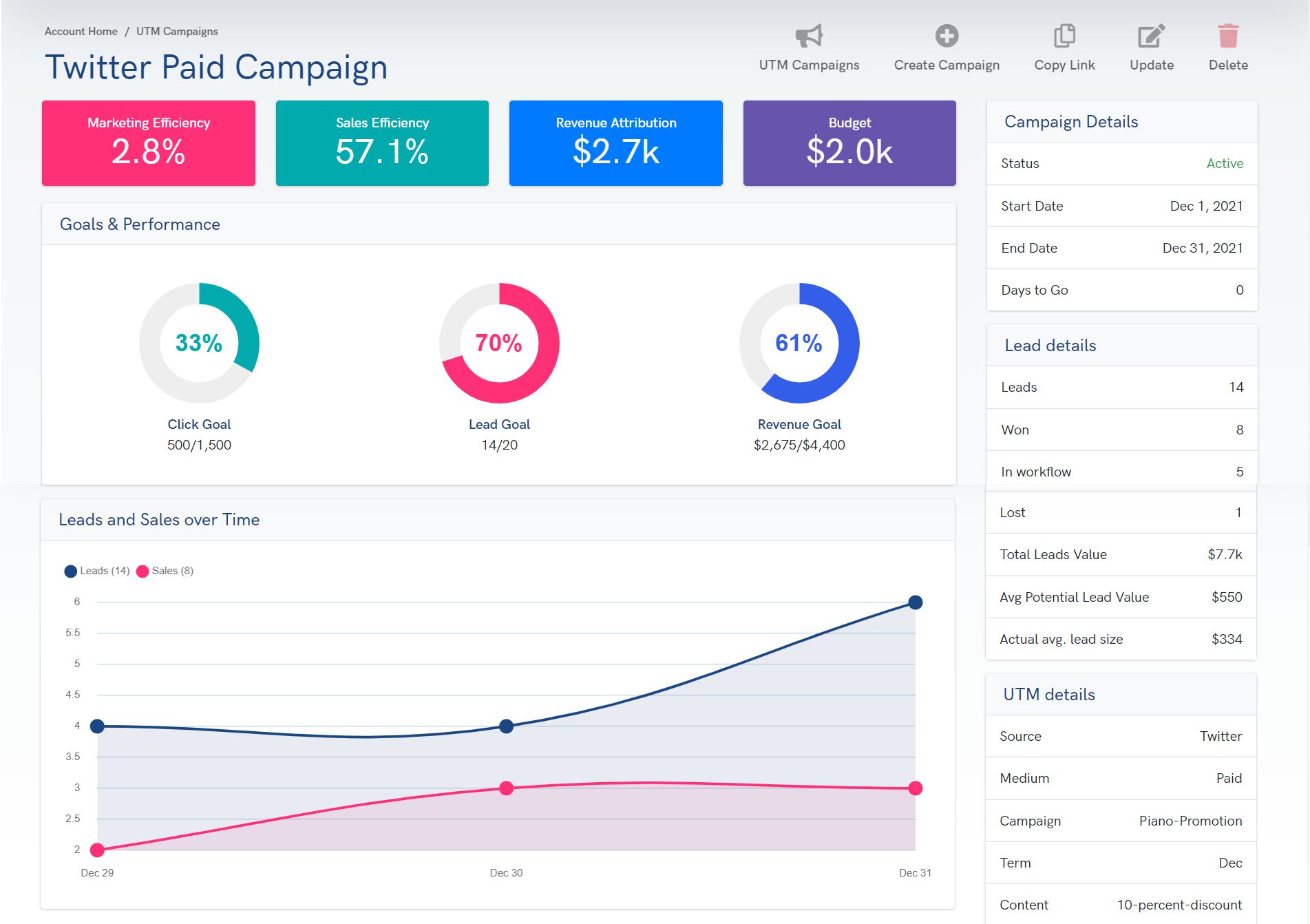Click the UTM details panel header

[1121, 695]
